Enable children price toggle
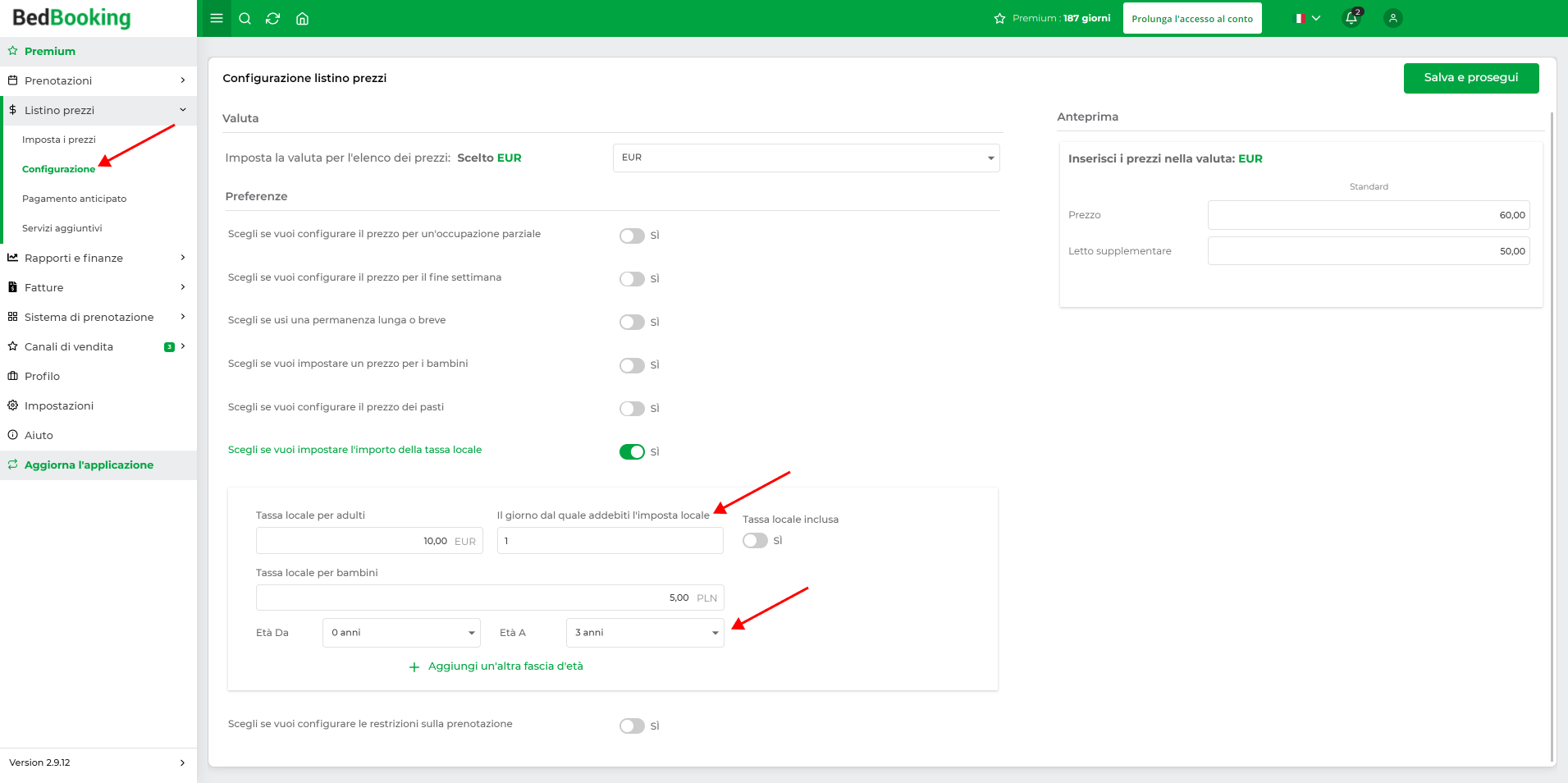Image resolution: width=1568 pixels, height=783 pixels. pyautogui.click(x=632, y=365)
